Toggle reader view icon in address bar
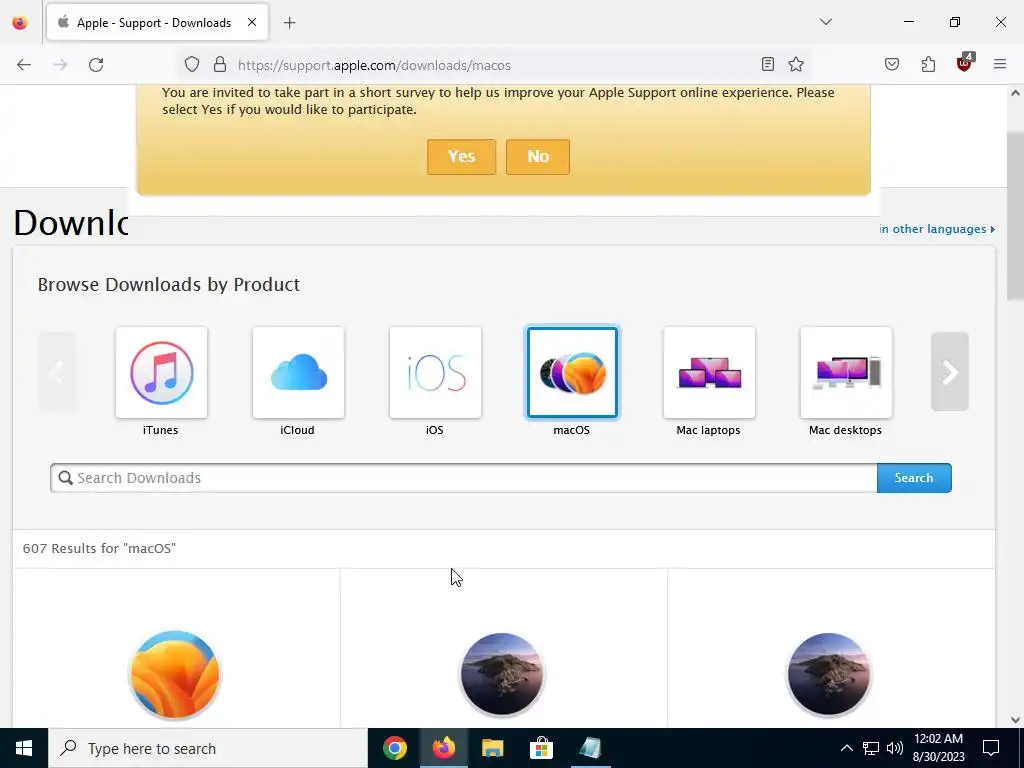The width and height of the screenshot is (1024, 768). point(768,64)
